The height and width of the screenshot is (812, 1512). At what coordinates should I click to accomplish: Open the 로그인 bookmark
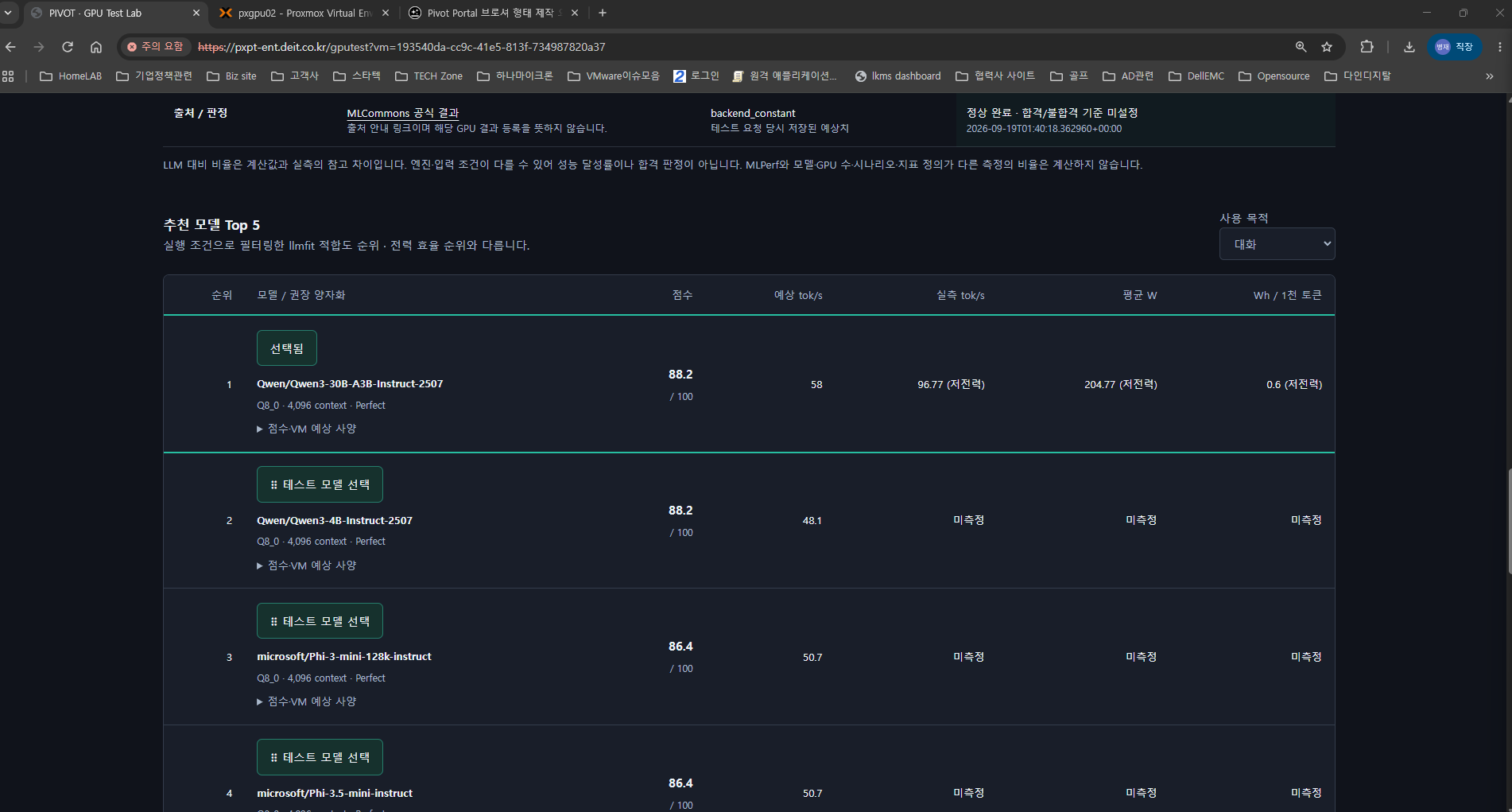[x=696, y=76]
